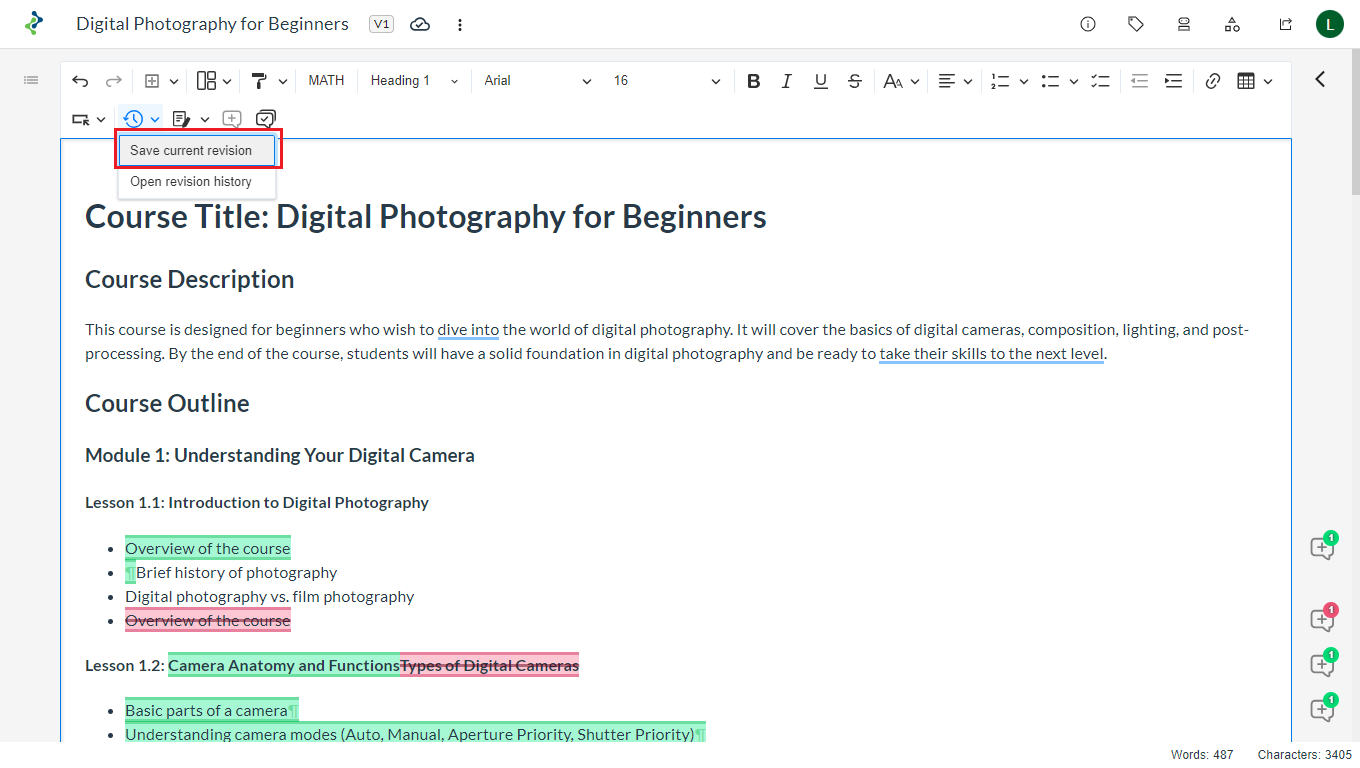Click the comments archive icon in toolbar
Image resolution: width=1360 pixels, height=768 pixels.
coord(265,119)
